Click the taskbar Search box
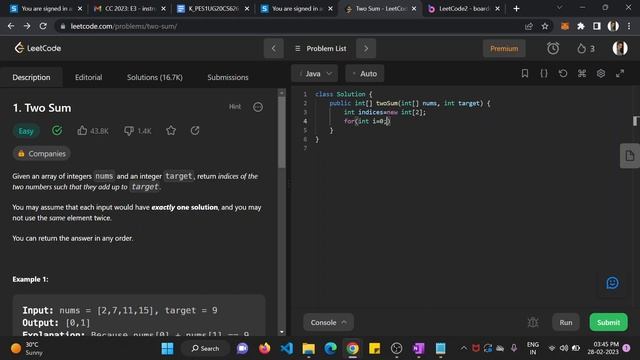 coord(205,349)
